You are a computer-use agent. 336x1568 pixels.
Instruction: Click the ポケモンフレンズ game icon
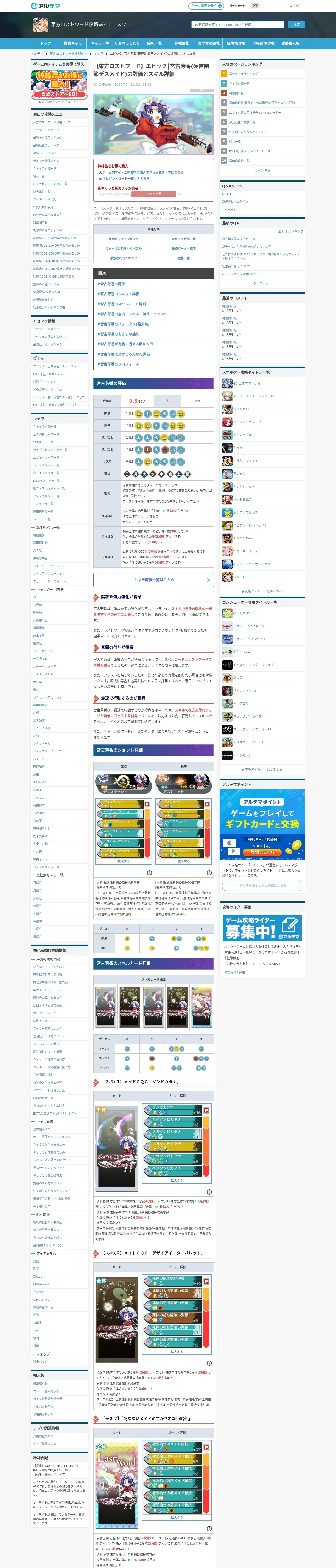(x=227, y=512)
